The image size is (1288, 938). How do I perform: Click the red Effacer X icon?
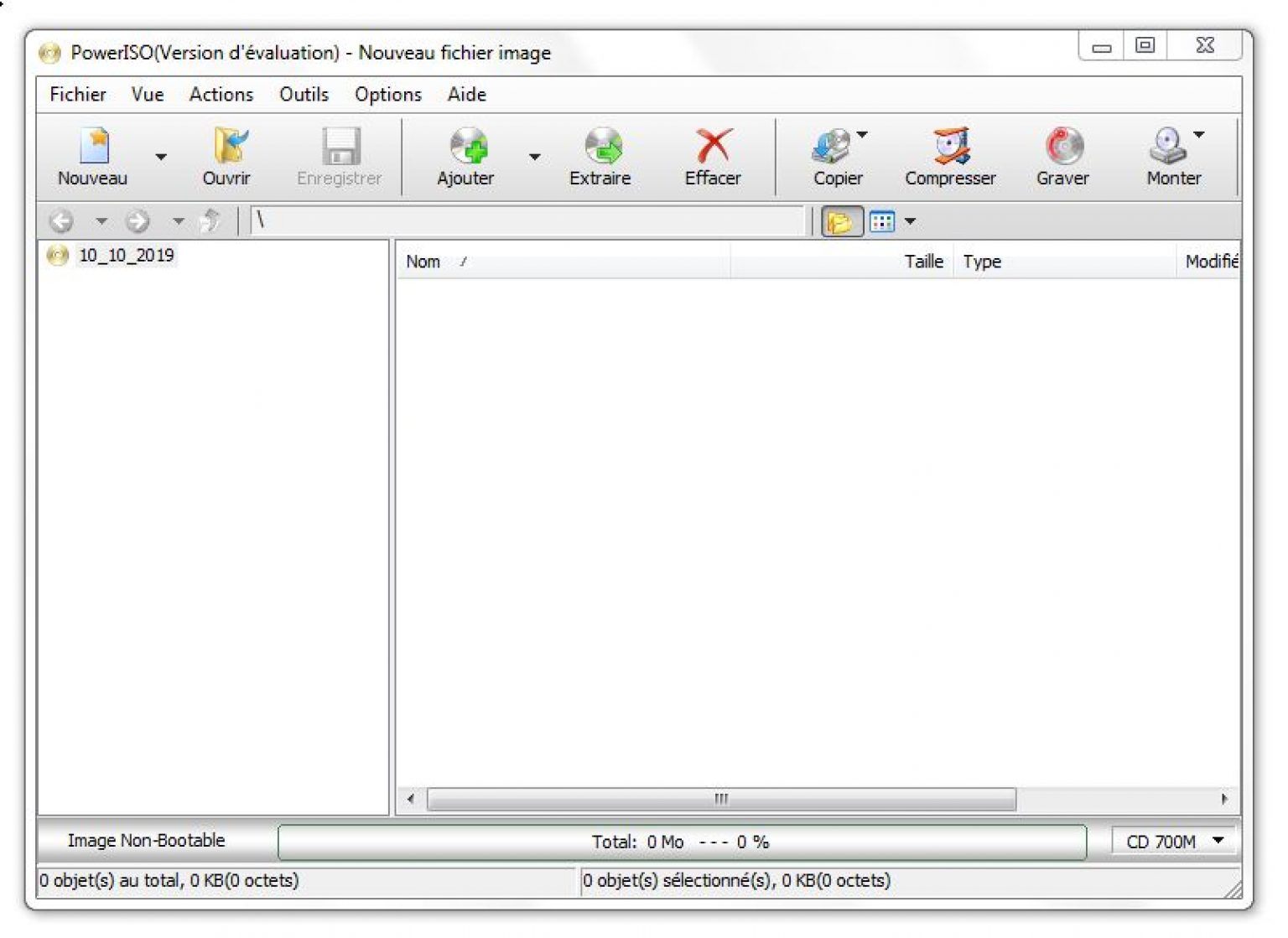714,146
